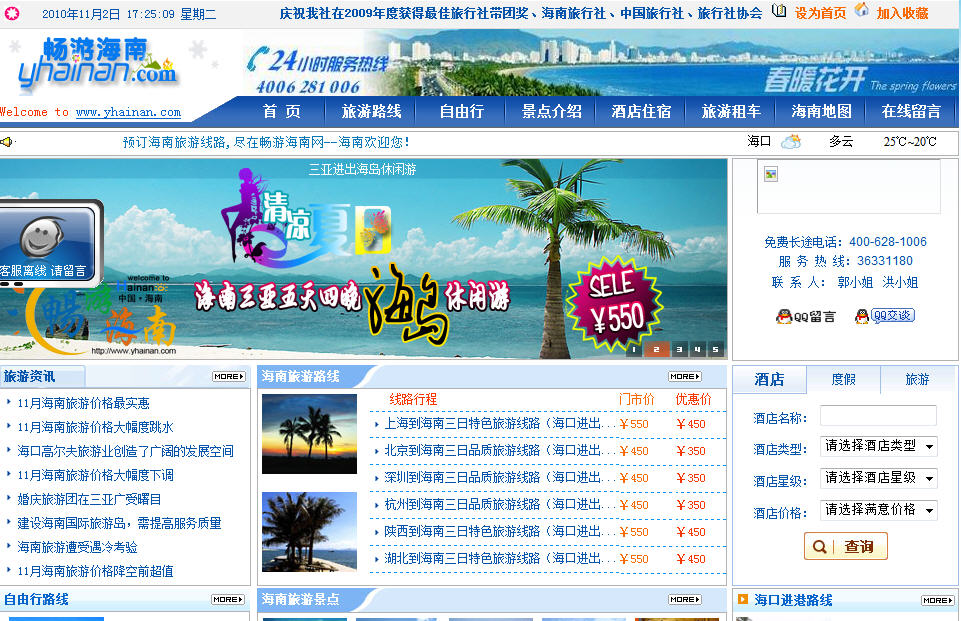Open the 请选择酒店星级 dropdown
Viewport: 961px width, 621px height.
click(878, 478)
